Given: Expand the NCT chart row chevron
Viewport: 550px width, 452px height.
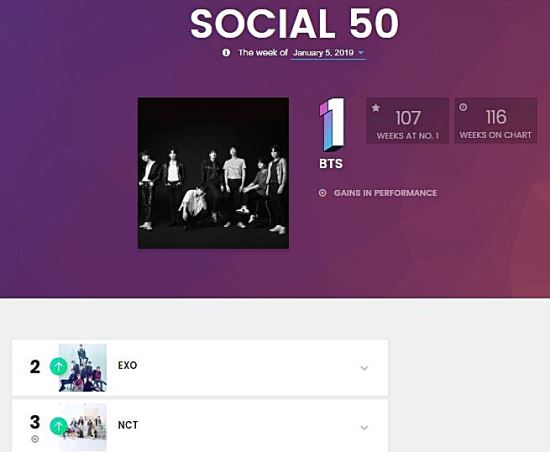Looking at the screenshot, I should pyautogui.click(x=364, y=428).
